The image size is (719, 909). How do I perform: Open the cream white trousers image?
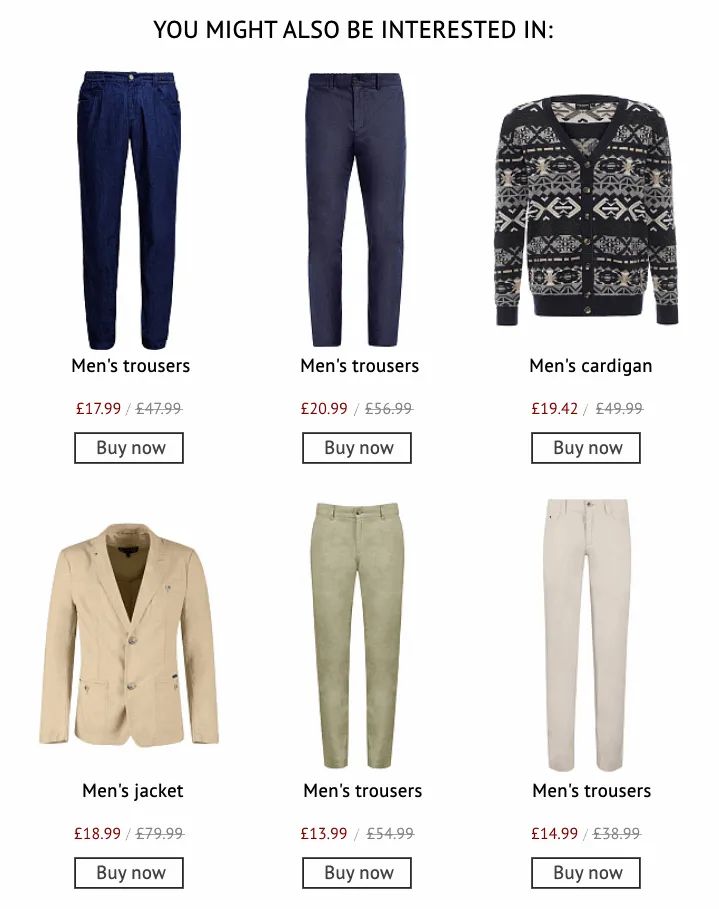pos(587,635)
